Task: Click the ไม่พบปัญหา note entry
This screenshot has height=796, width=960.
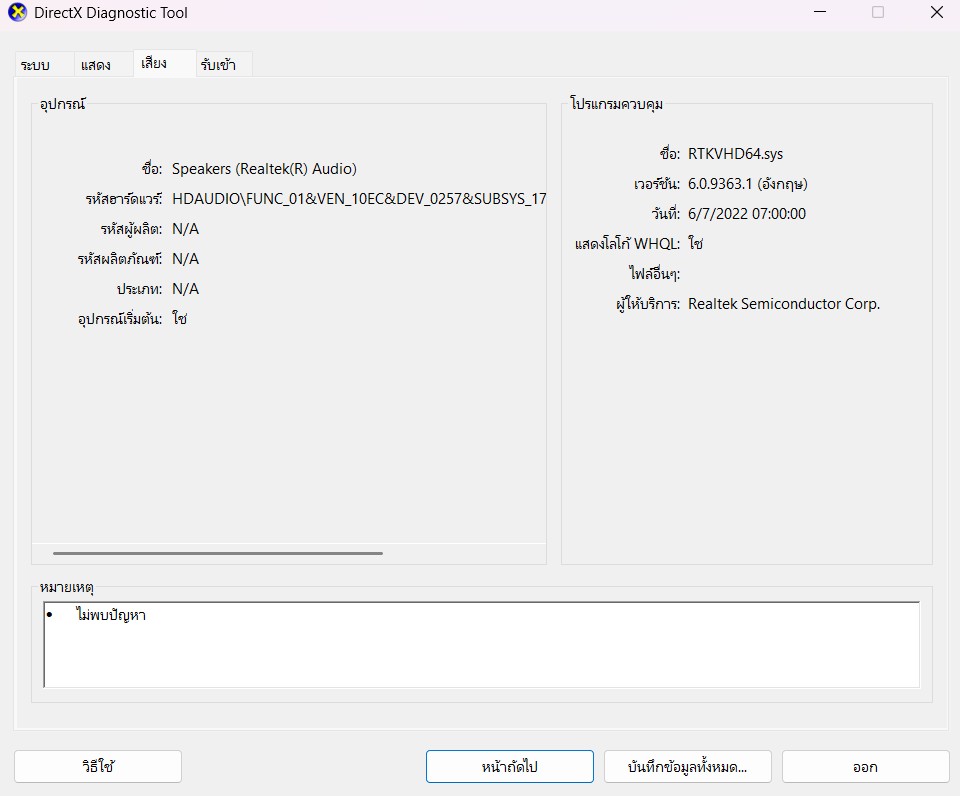Action: coord(111,615)
